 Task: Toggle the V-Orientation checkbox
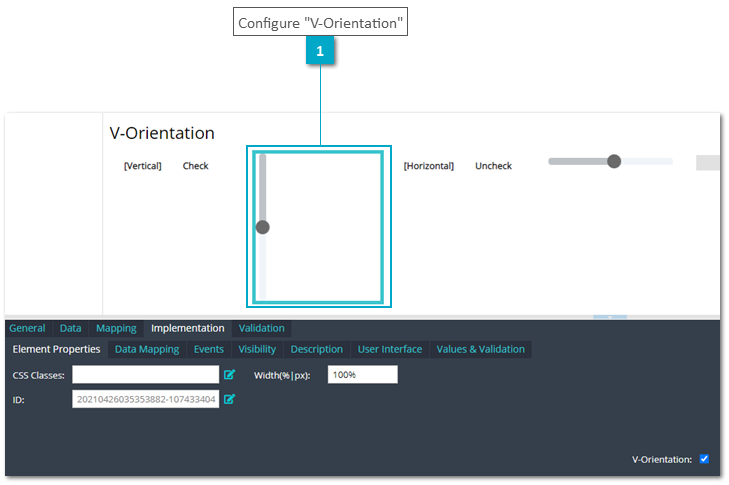coord(704,459)
